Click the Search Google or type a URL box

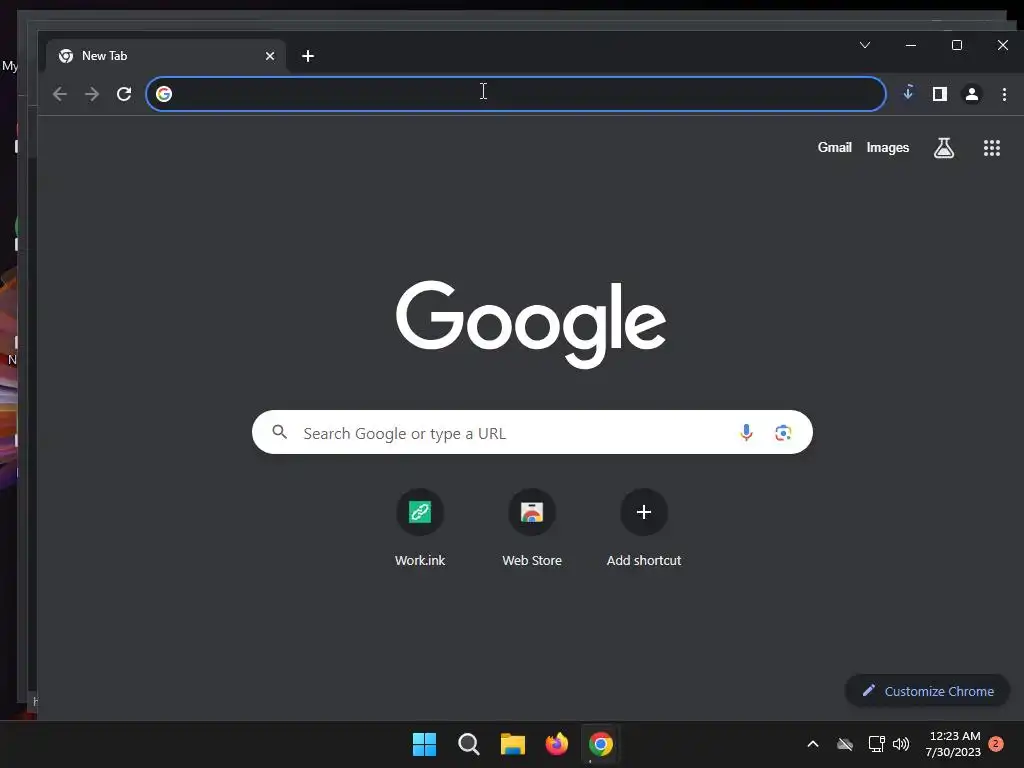(532, 432)
